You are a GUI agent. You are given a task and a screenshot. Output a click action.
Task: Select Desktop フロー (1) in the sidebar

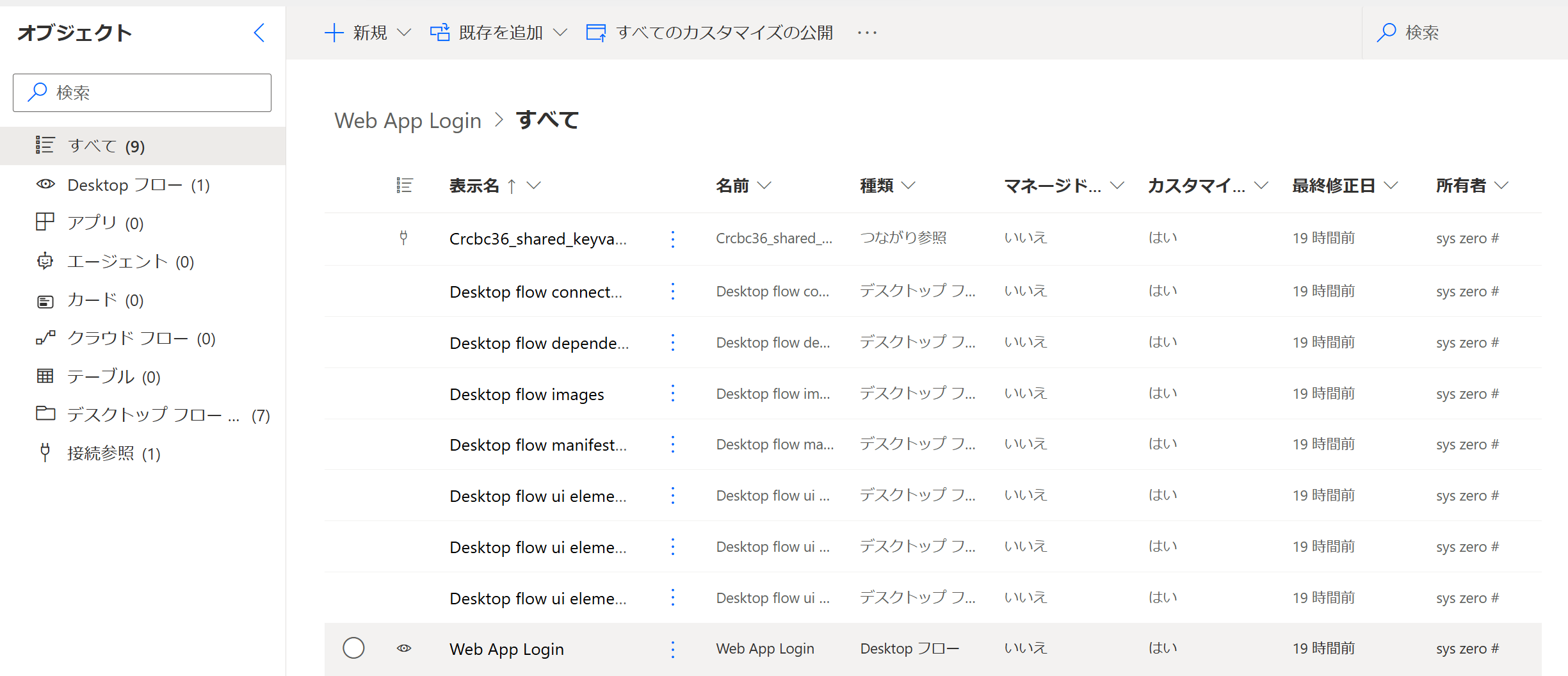143,185
